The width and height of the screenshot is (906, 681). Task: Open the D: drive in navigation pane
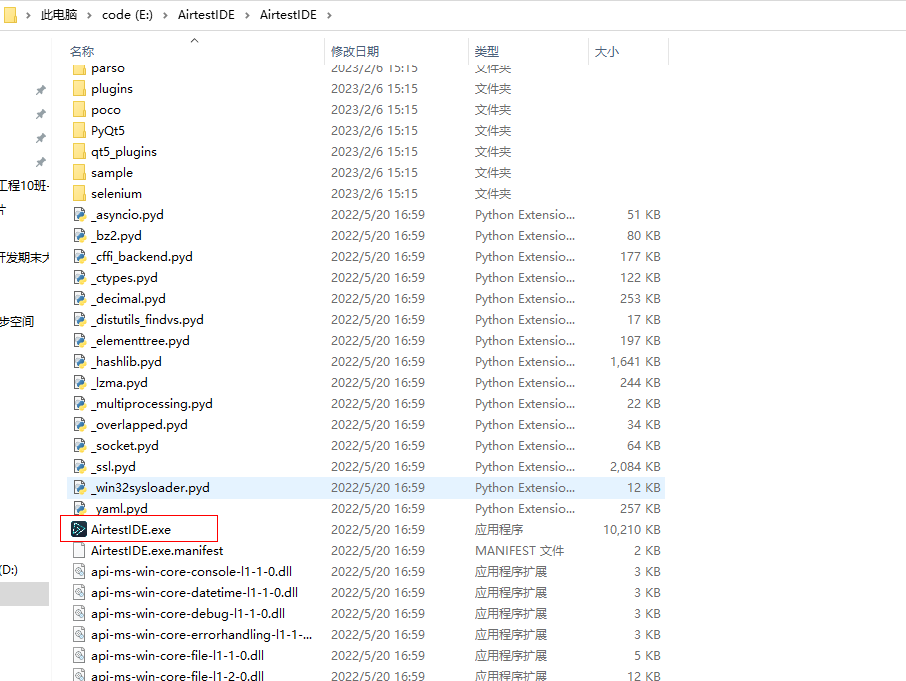coord(9,570)
